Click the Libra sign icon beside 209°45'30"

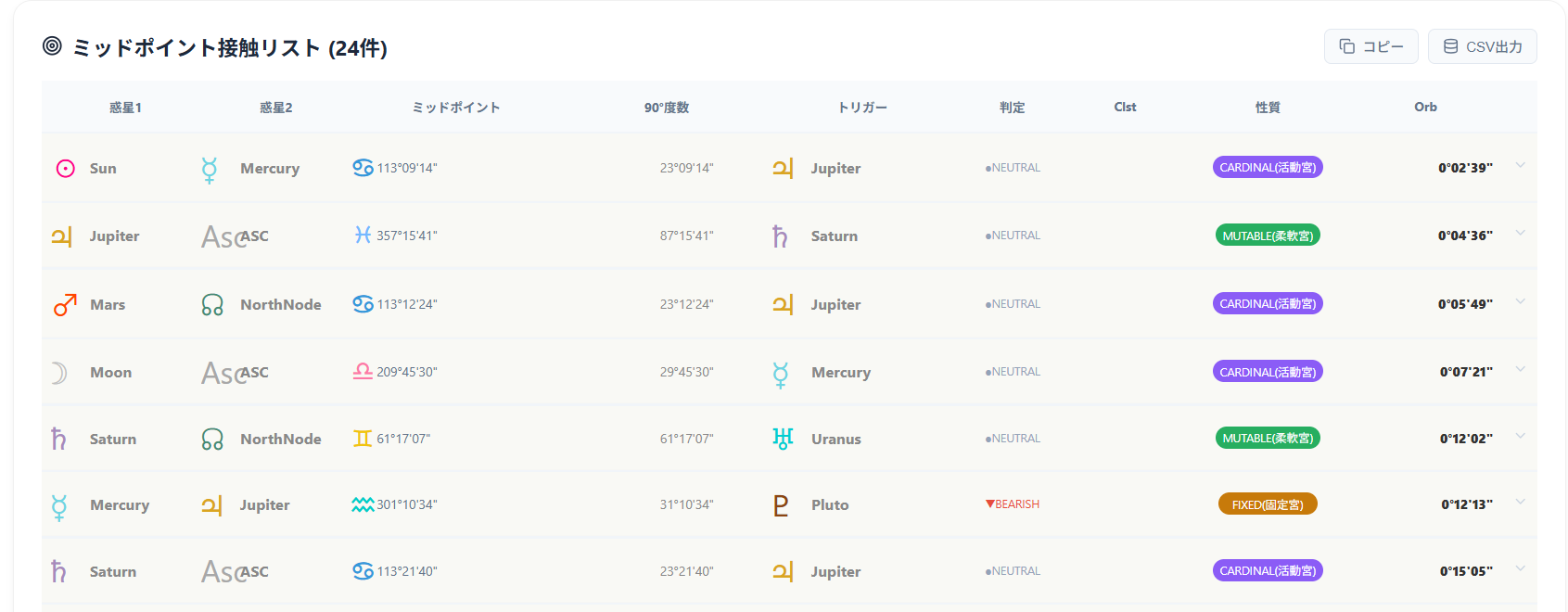point(363,372)
